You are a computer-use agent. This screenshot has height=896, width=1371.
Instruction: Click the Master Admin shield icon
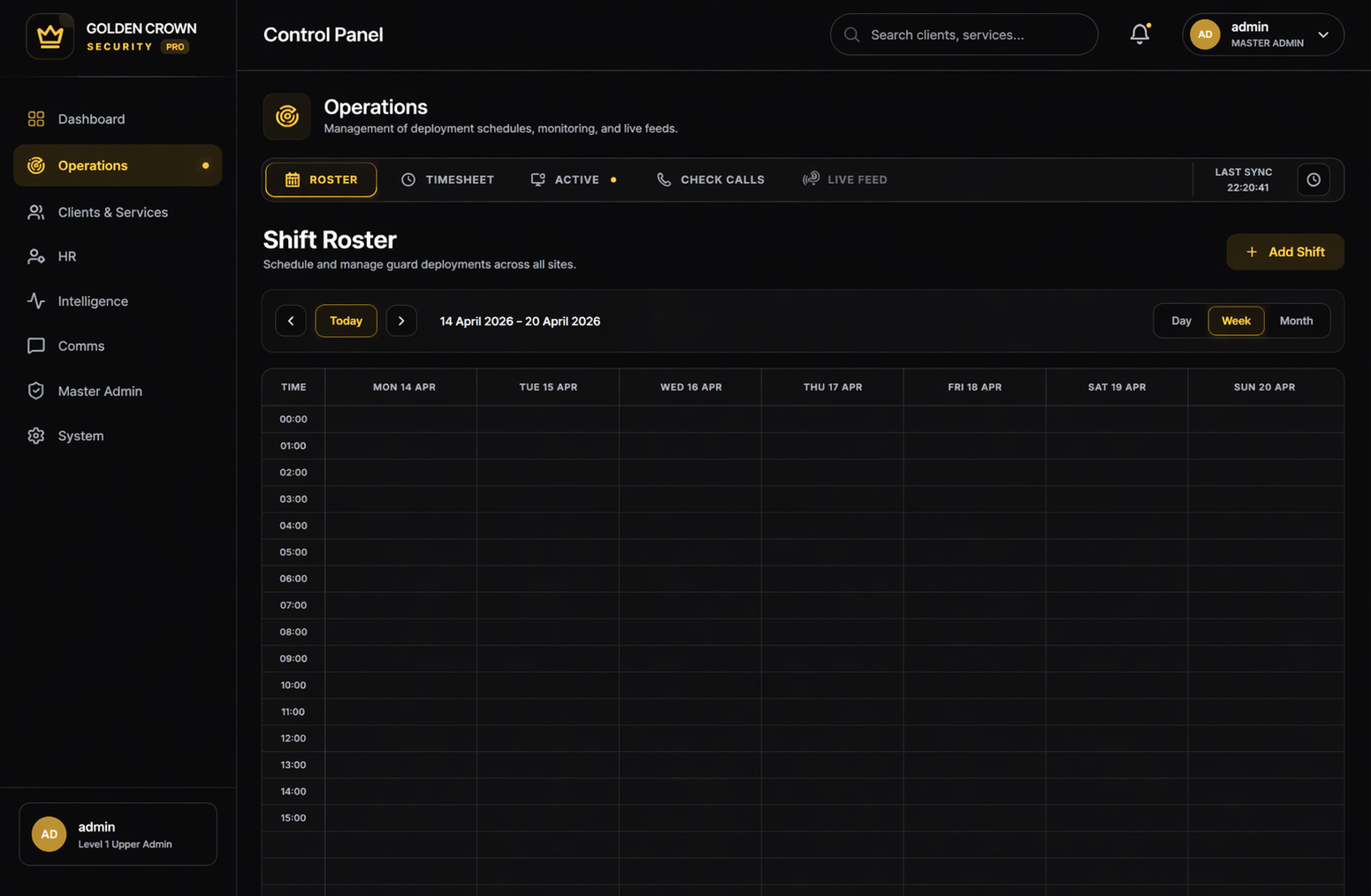pos(35,391)
